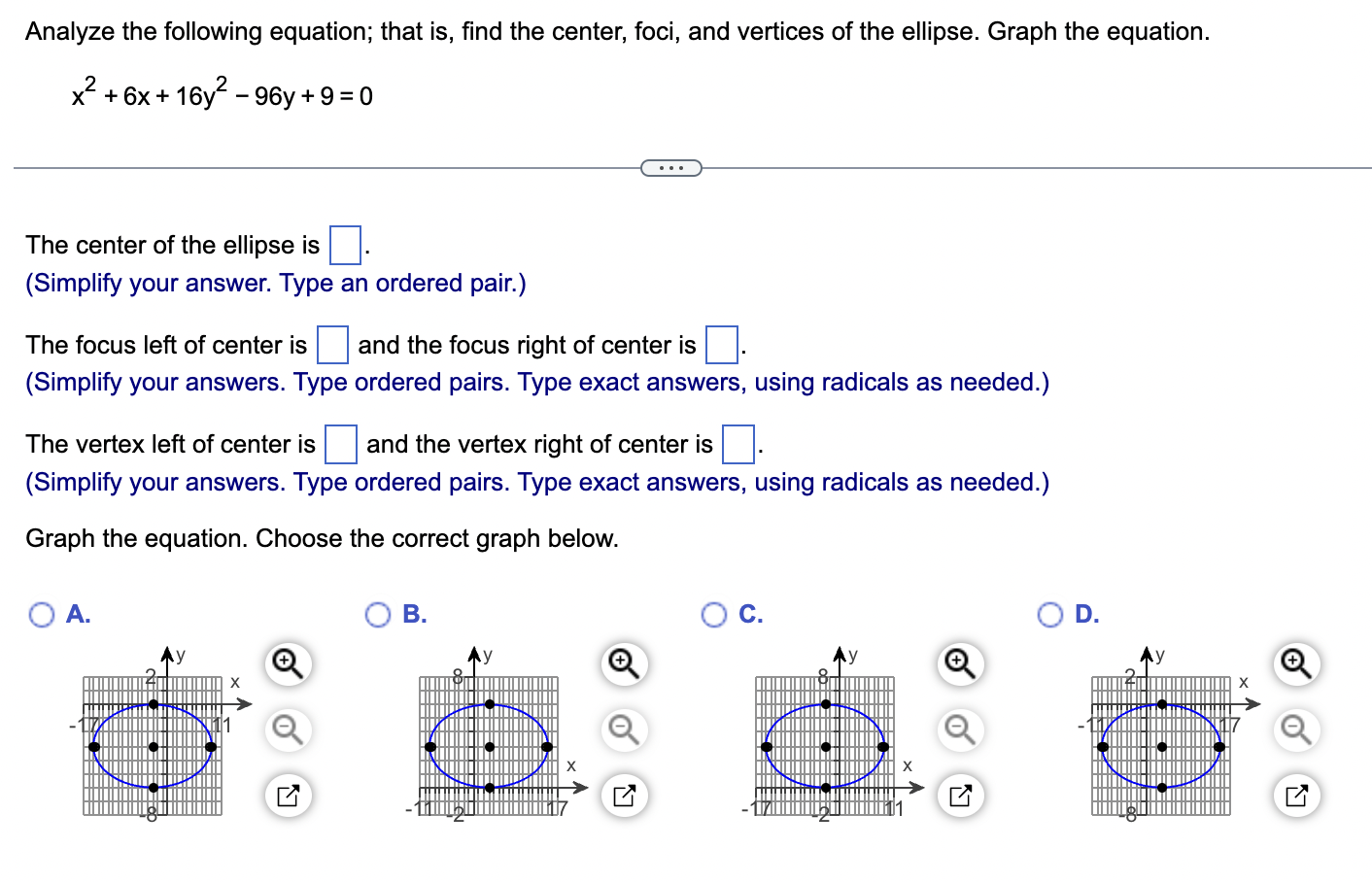Select answer choice D
The height and width of the screenshot is (882, 1372).
pos(1049,614)
